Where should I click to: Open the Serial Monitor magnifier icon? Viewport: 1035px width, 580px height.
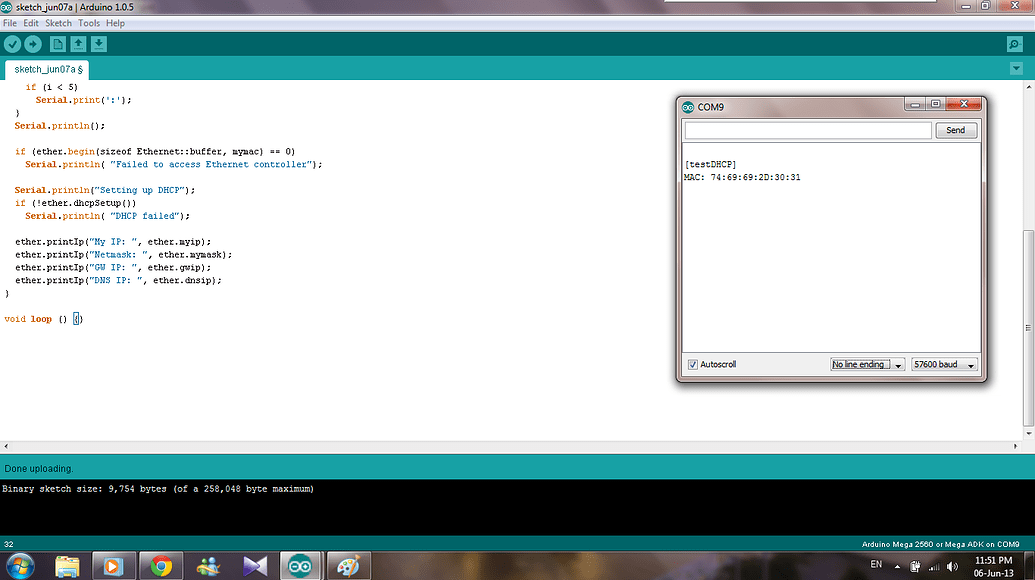tap(1014, 43)
